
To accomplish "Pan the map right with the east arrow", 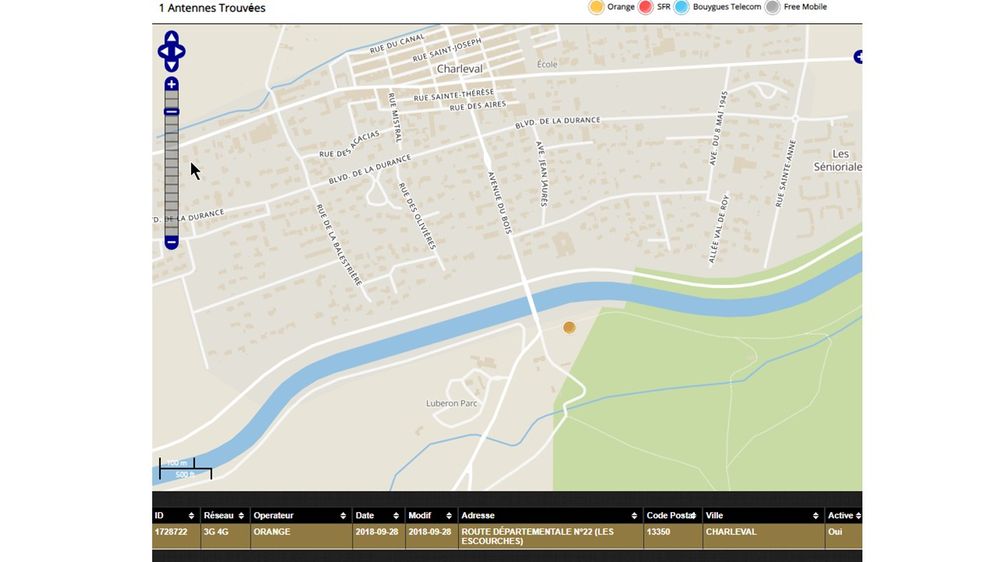I will pos(180,52).
